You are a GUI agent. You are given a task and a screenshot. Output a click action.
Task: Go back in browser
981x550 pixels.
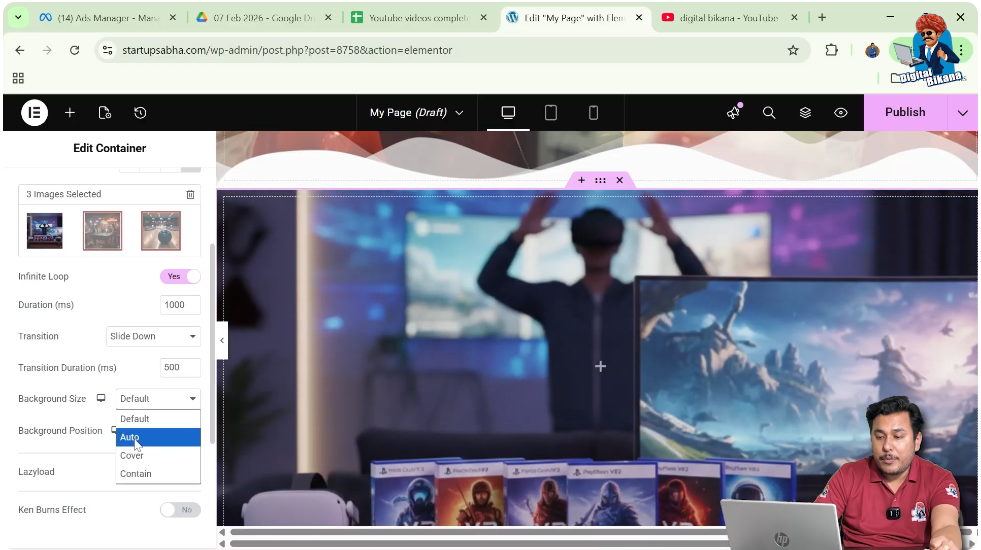coord(20,50)
